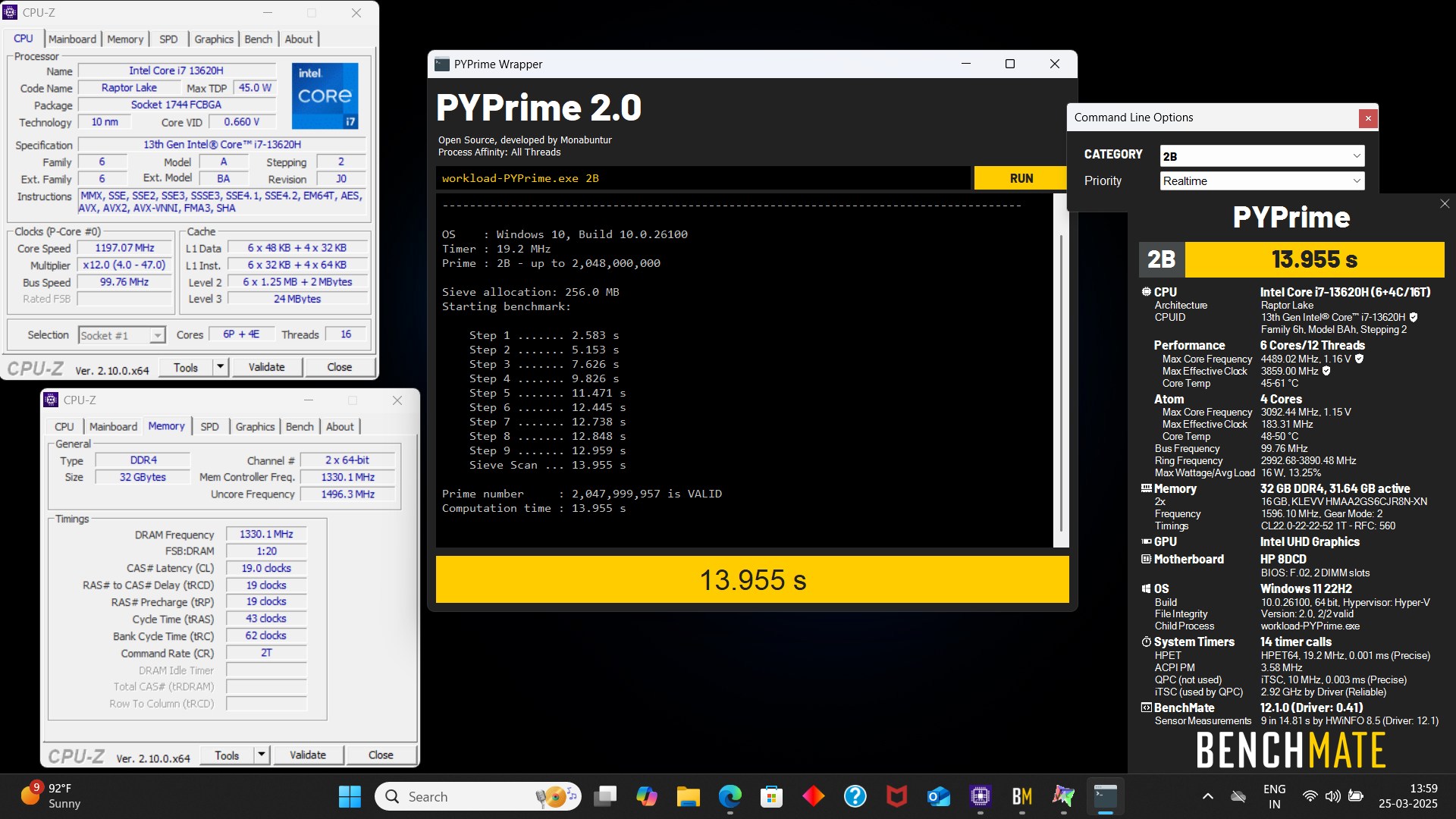Close the Command Line Options panel

tap(1368, 118)
